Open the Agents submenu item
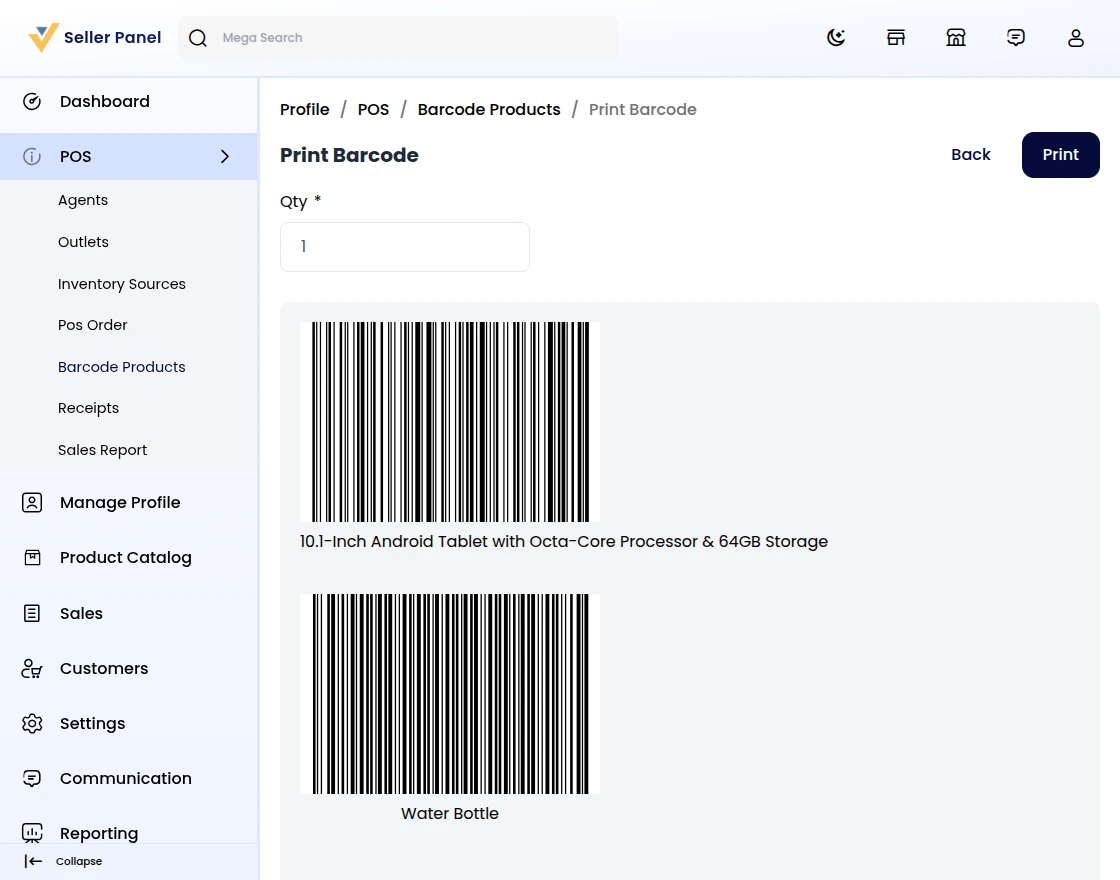Screen dimensions: 1120x880 pos(83,200)
